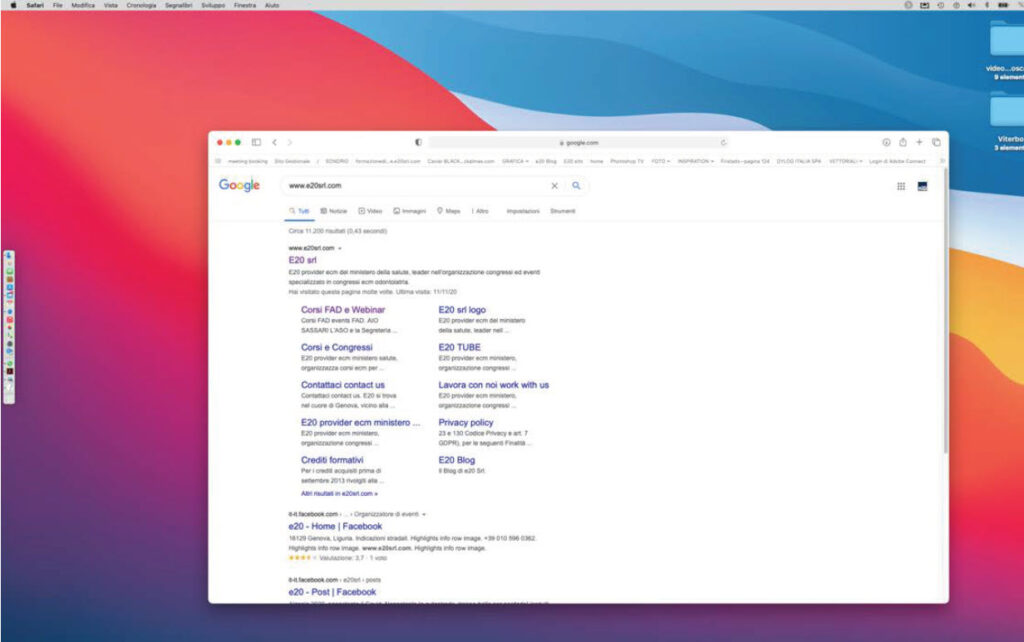Viewport: 1024px width, 642px height.
Task: Select the Tutti results tab
Action: (x=299, y=211)
